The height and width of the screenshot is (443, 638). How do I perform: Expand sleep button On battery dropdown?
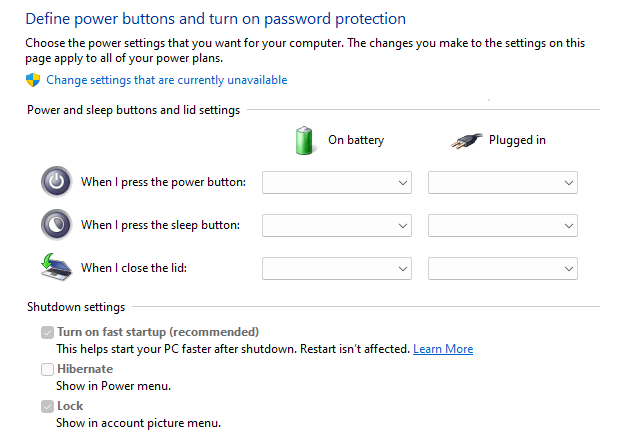(x=337, y=225)
